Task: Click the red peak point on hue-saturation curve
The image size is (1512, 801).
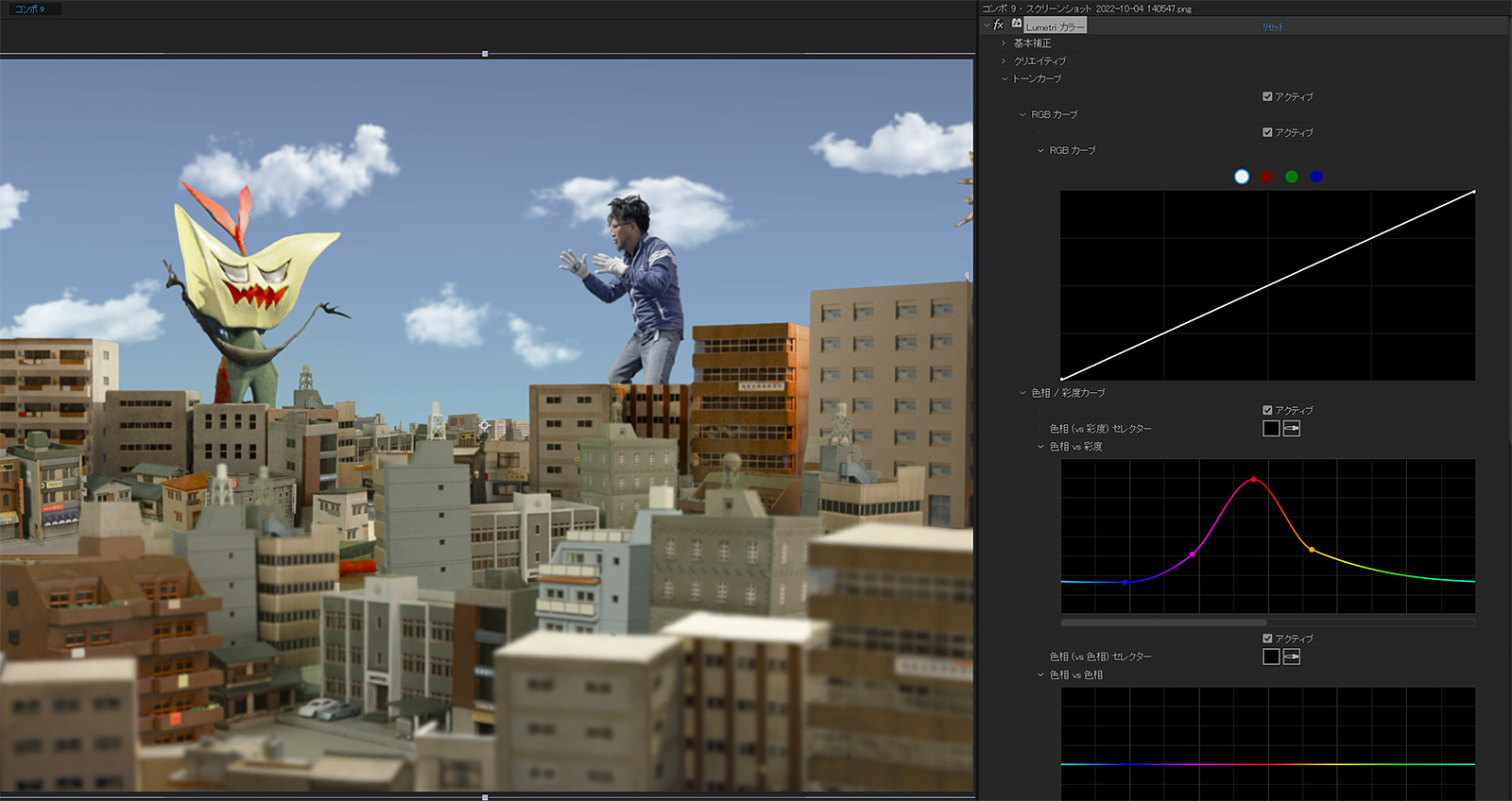Action: pyautogui.click(x=1254, y=480)
